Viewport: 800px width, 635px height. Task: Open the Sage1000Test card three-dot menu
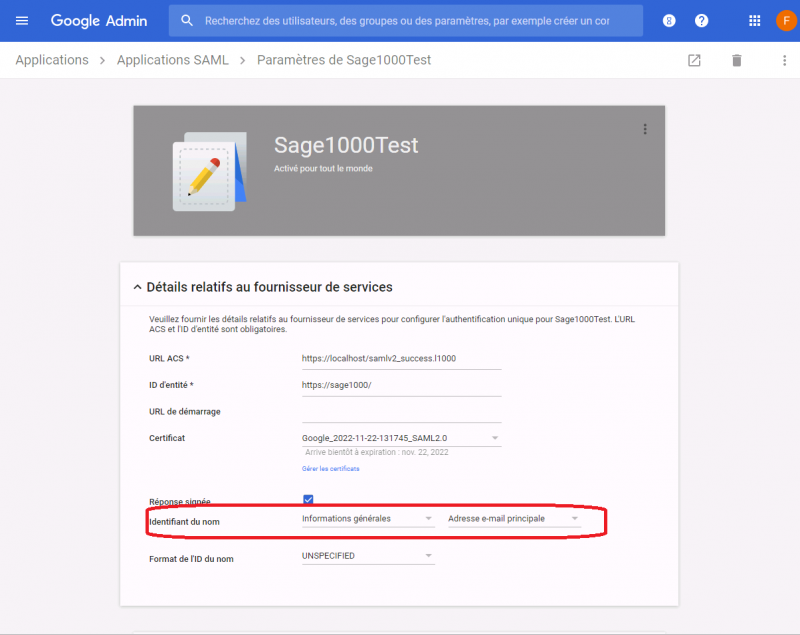645,129
